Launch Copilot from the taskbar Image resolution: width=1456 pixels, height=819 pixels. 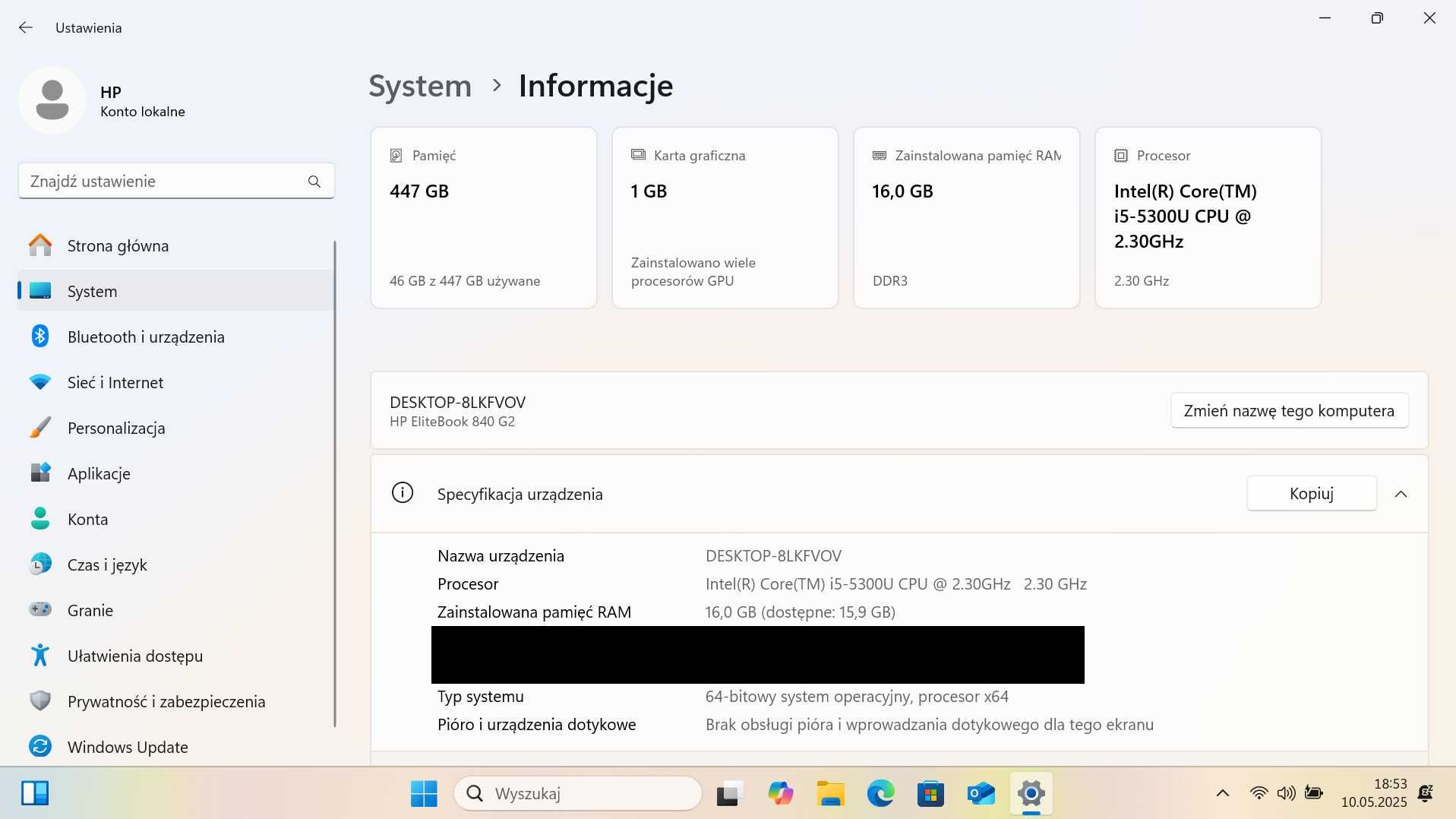[x=780, y=794]
